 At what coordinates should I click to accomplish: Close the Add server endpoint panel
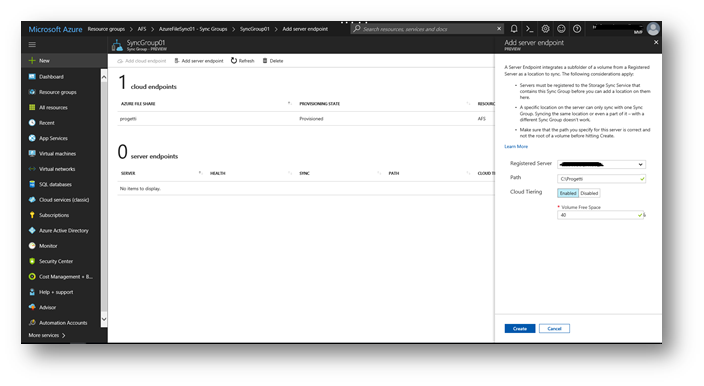(x=656, y=42)
